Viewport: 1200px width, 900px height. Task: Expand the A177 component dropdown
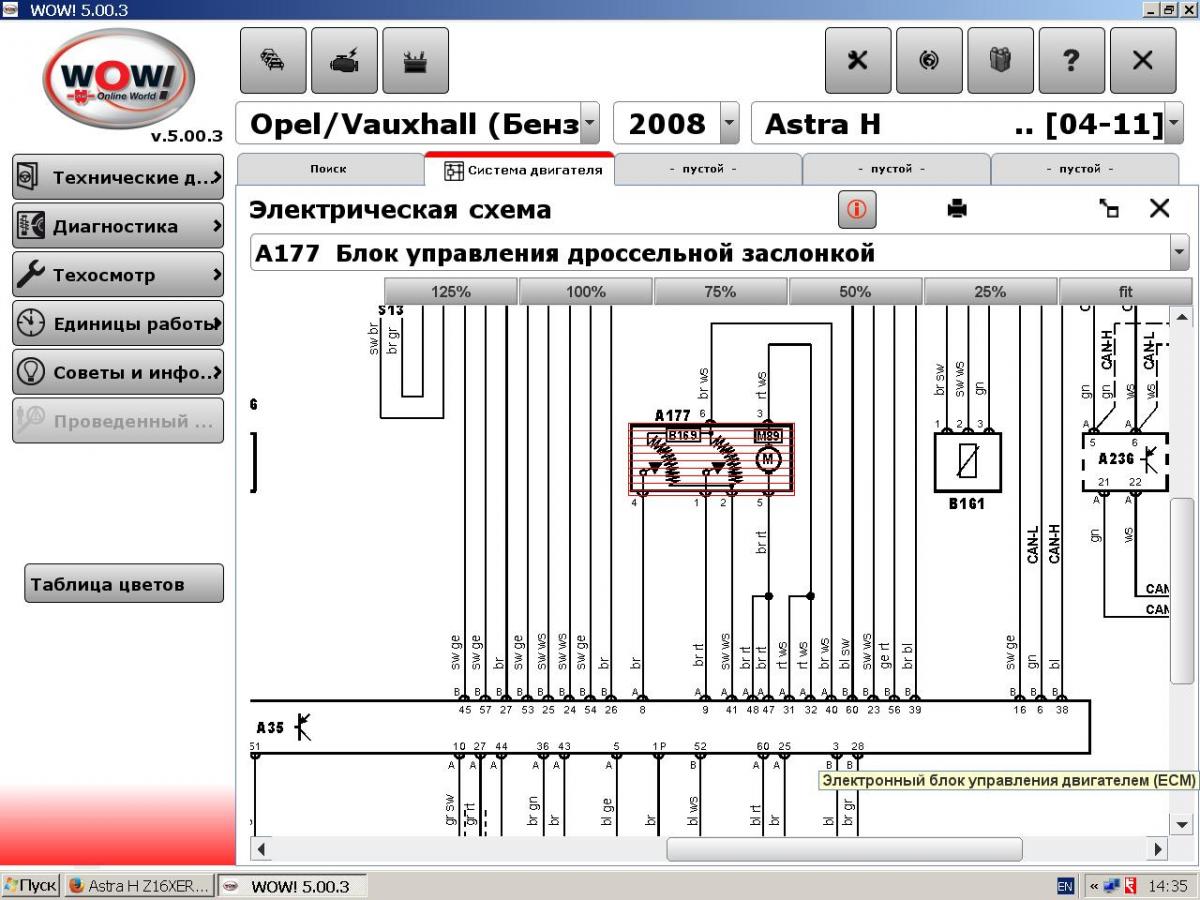click(1179, 253)
